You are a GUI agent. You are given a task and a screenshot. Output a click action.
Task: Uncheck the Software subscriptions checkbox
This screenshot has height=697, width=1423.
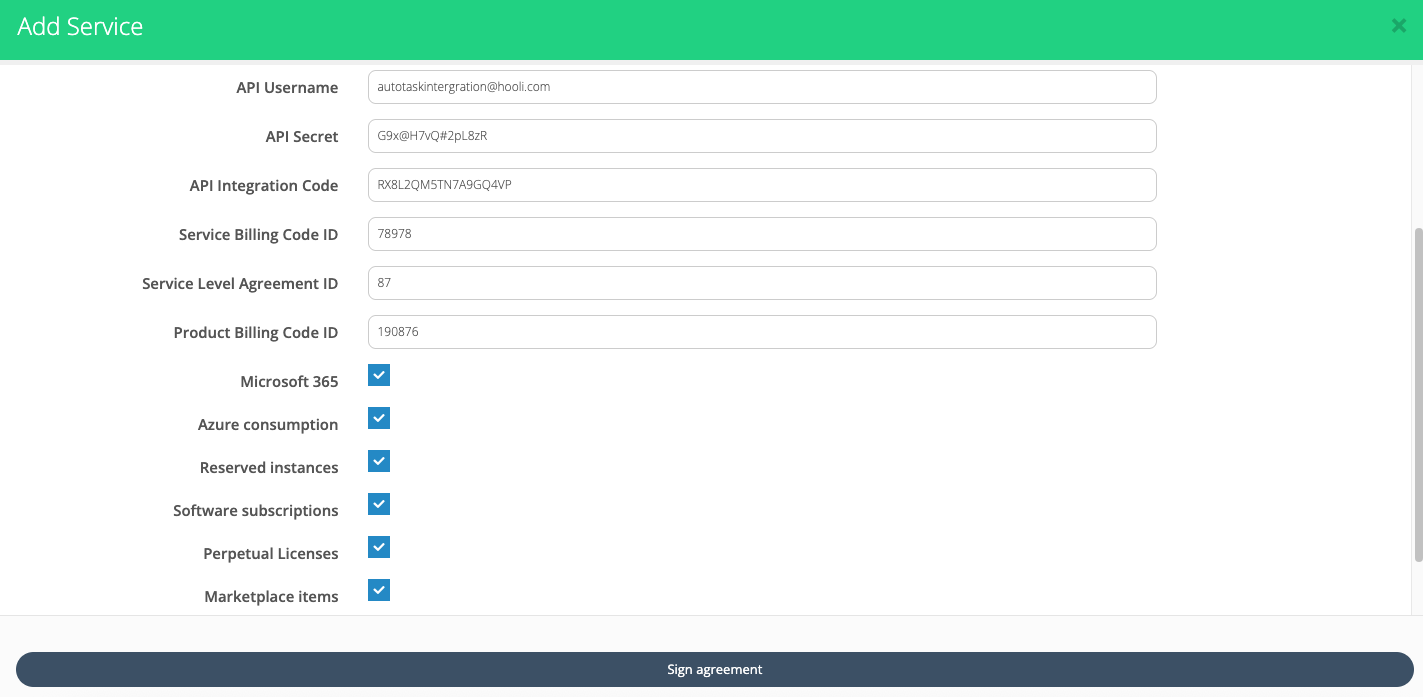click(x=379, y=504)
